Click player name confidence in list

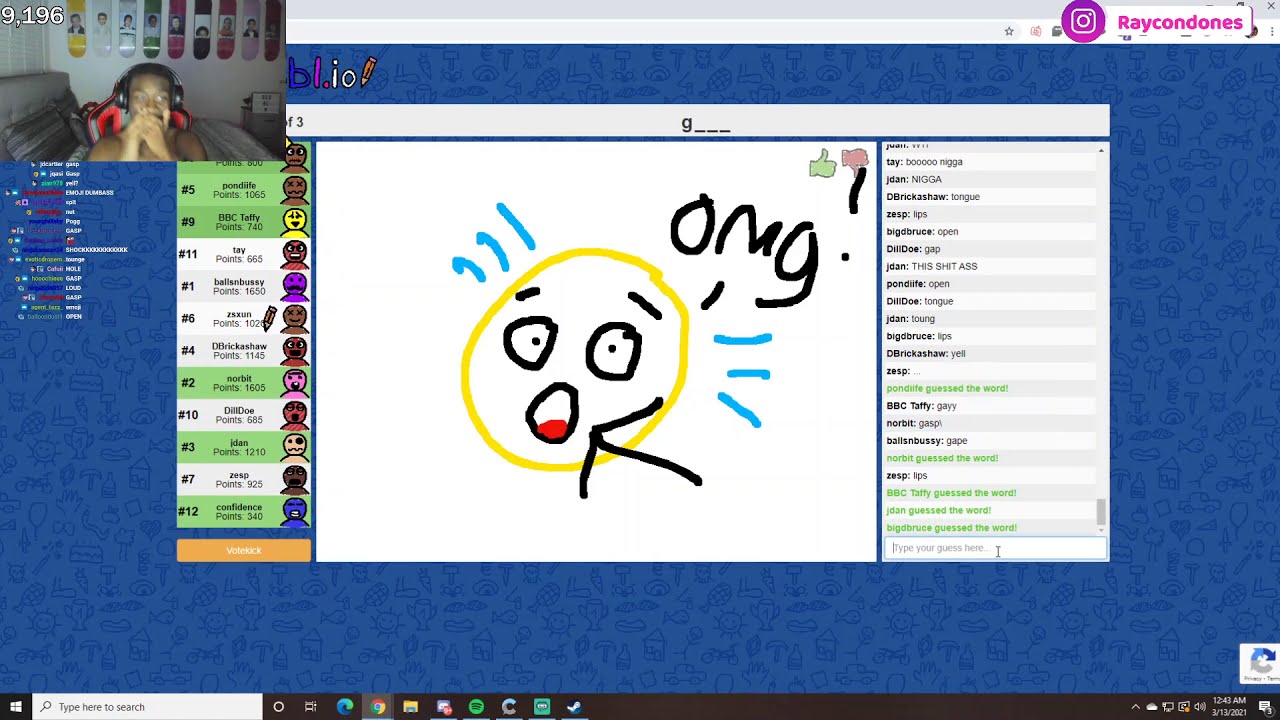(x=239, y=507)
